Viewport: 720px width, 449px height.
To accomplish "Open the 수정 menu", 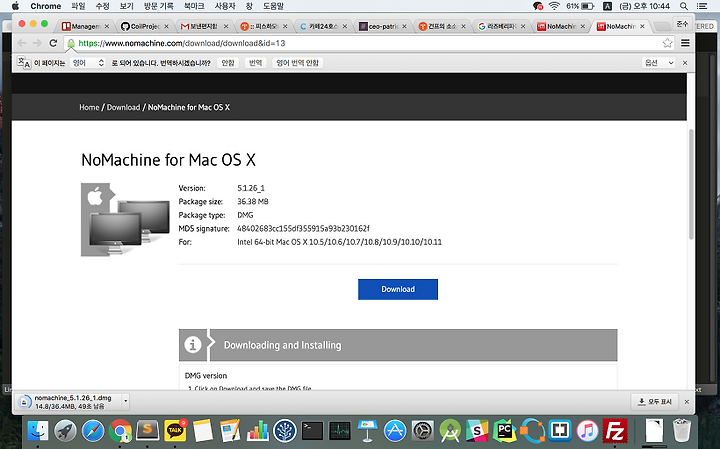I will click(102, 6).
